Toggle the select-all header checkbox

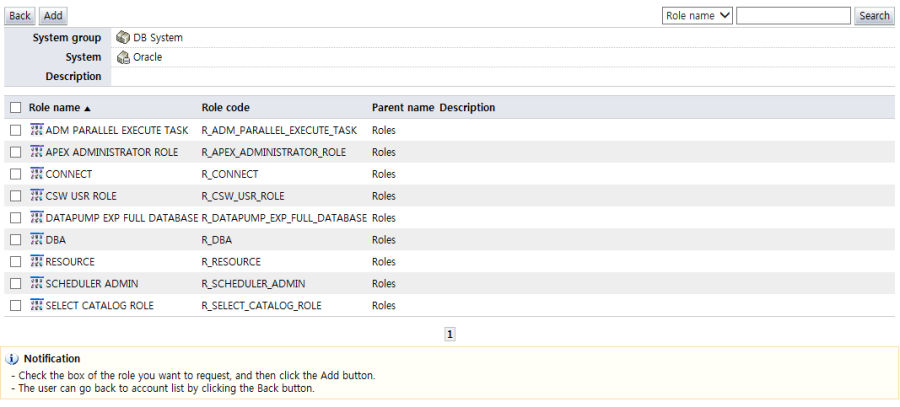[15, 107]
